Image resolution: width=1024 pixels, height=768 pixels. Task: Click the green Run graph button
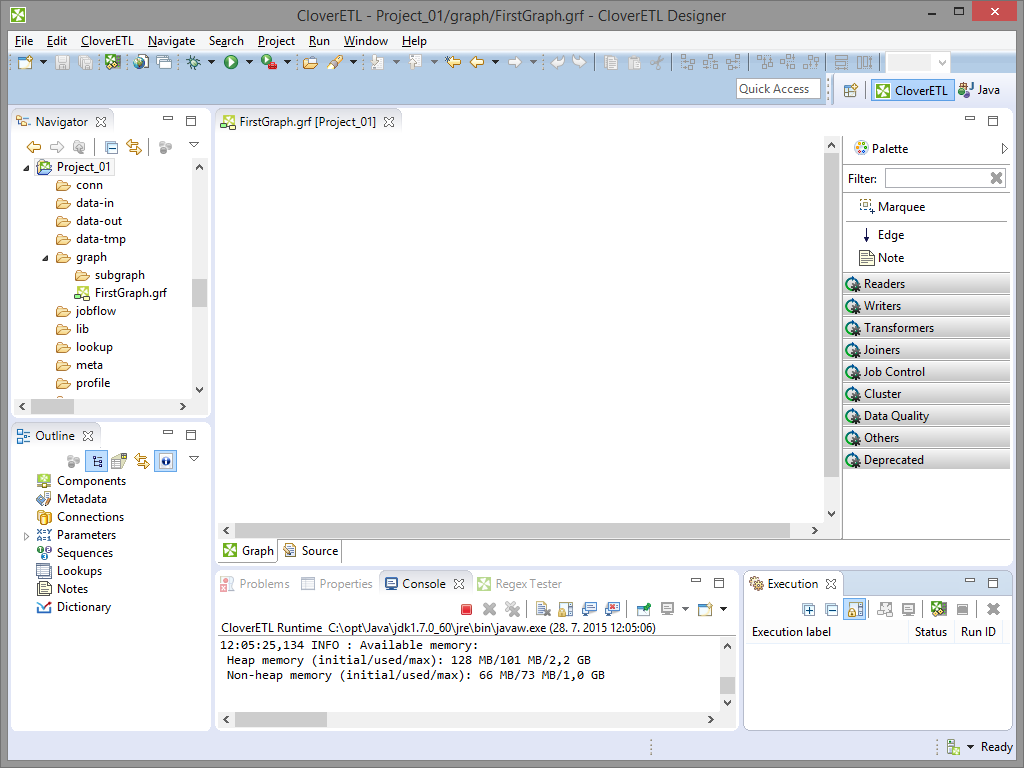(x=231, y=62)
